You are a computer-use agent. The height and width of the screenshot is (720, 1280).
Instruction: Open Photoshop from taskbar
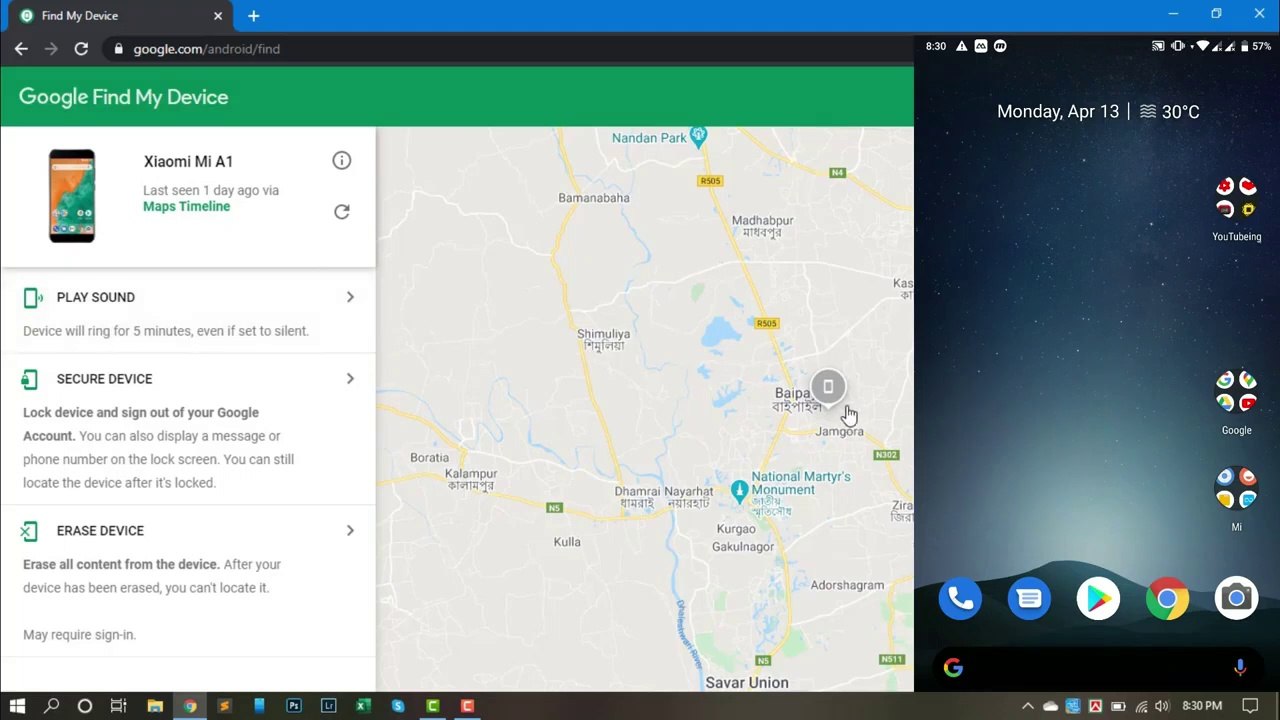click(x=294, y=706)
